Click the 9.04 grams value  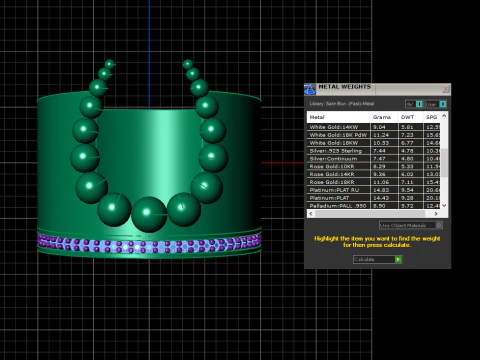[379, 127]
